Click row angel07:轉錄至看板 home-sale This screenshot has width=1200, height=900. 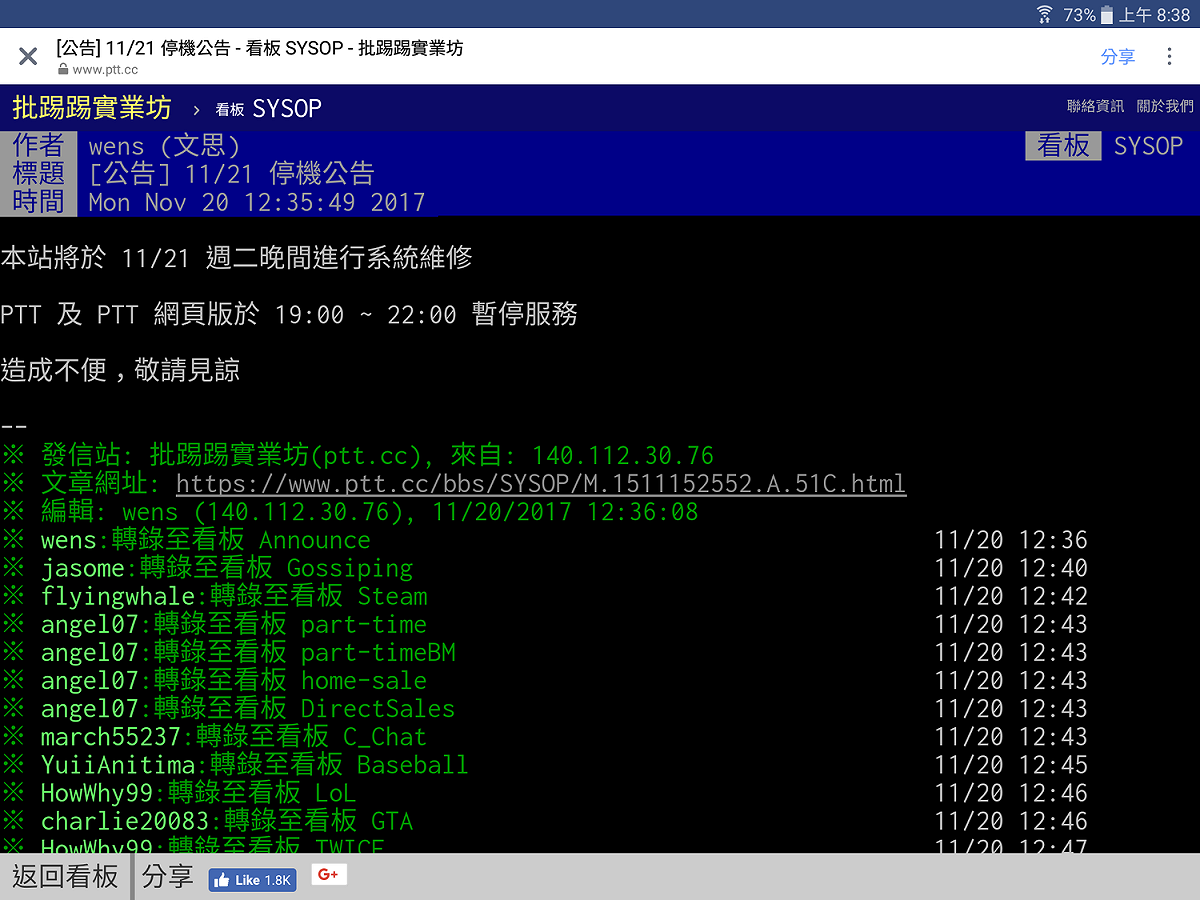tap(544, 680)
